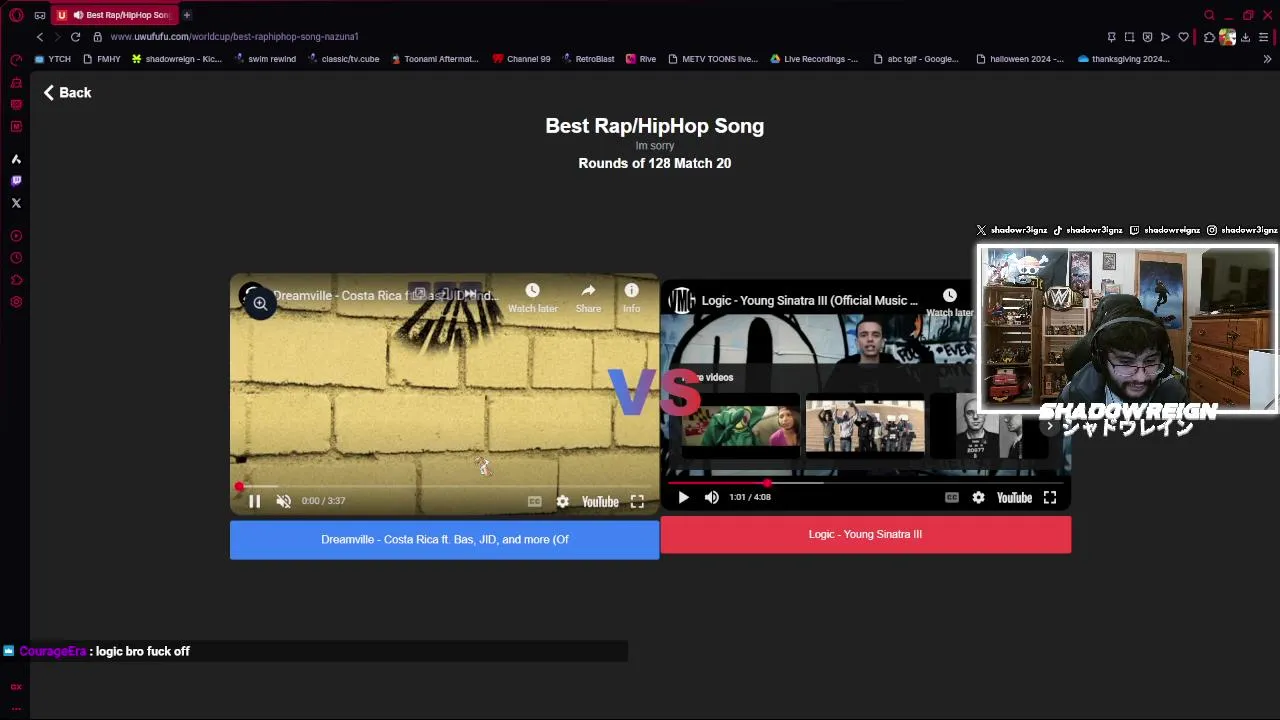The image size is (1280, 720).
Task: Open the ad blocker shield icon
Action: pyautogui.click(x=1147, y=37)
